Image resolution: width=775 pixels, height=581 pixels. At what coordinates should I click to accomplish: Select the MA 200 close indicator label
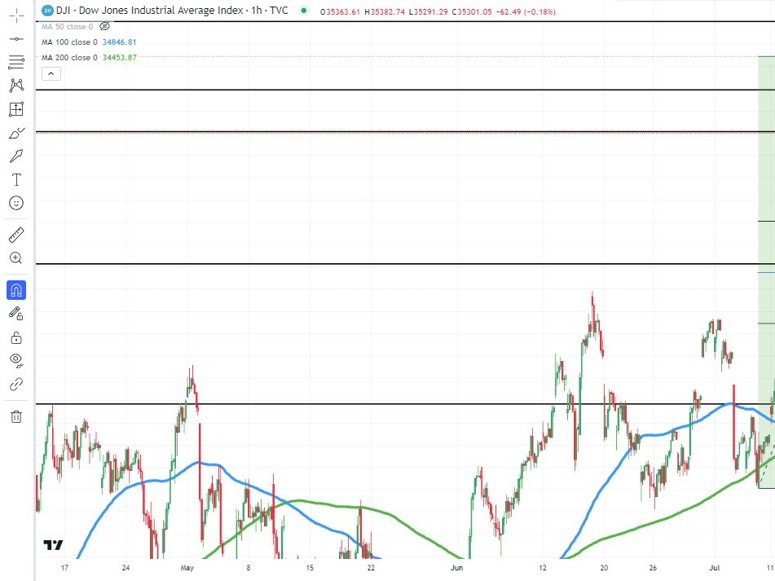click(70, 58)
